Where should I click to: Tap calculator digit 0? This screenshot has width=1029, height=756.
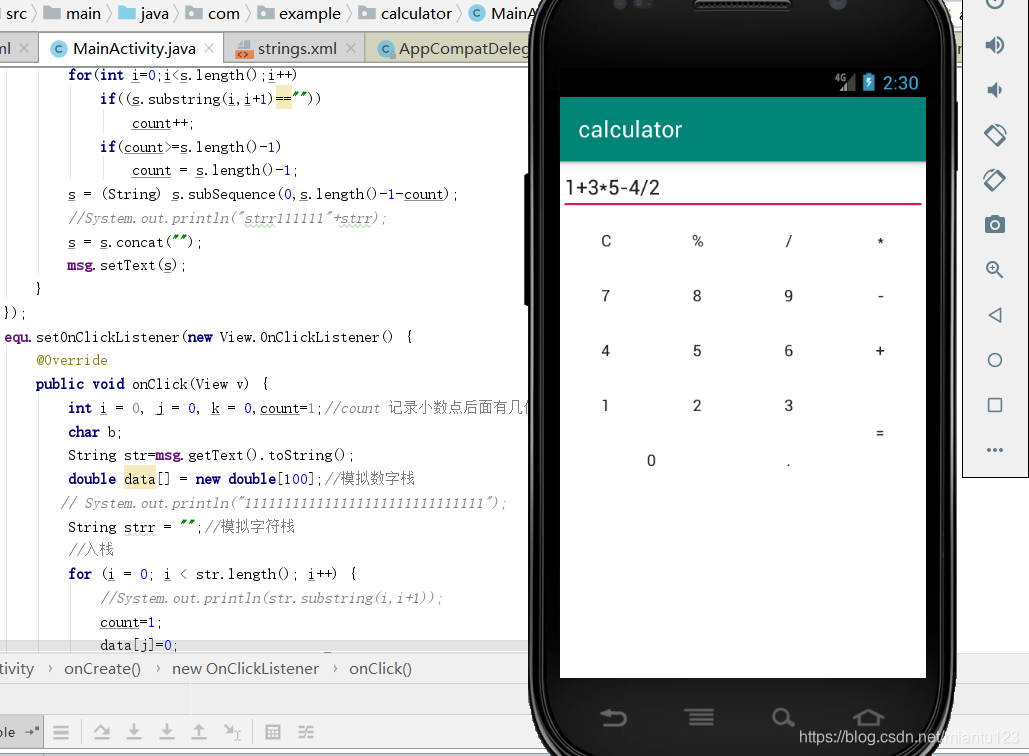click(651, 461)
